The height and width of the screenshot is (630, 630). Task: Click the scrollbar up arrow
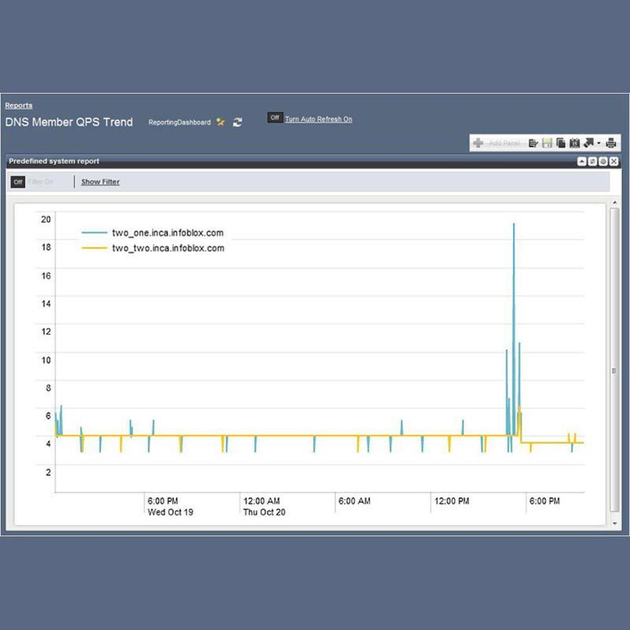point(614,203)
